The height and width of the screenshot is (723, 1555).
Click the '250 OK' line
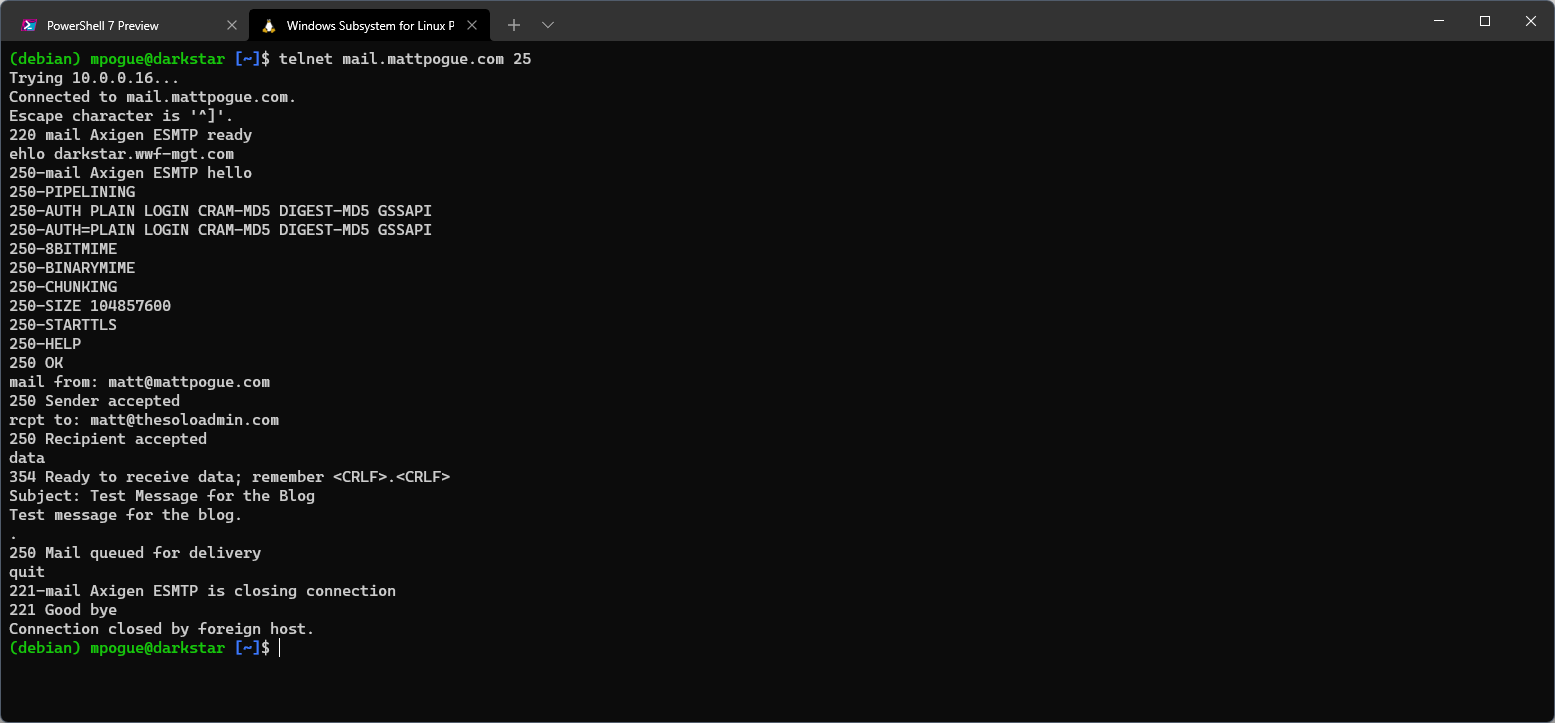pos(36,363)
